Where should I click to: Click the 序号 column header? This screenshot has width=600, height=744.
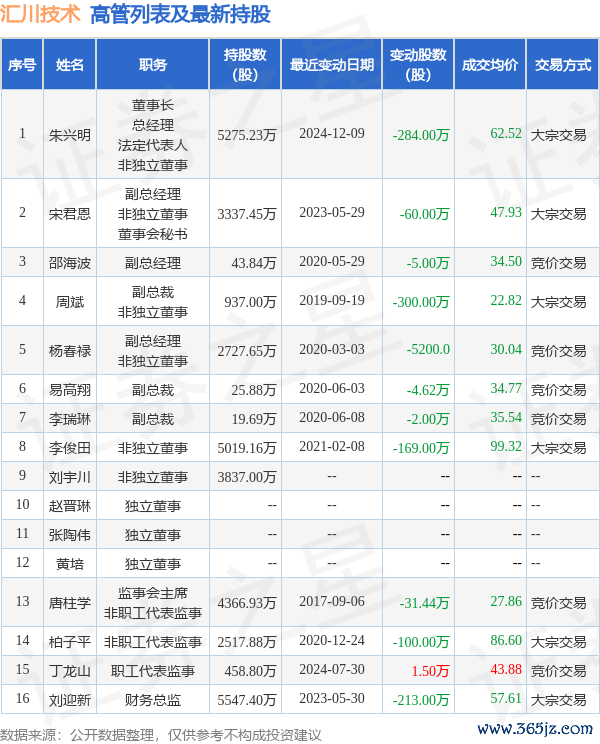click(22, 65)
